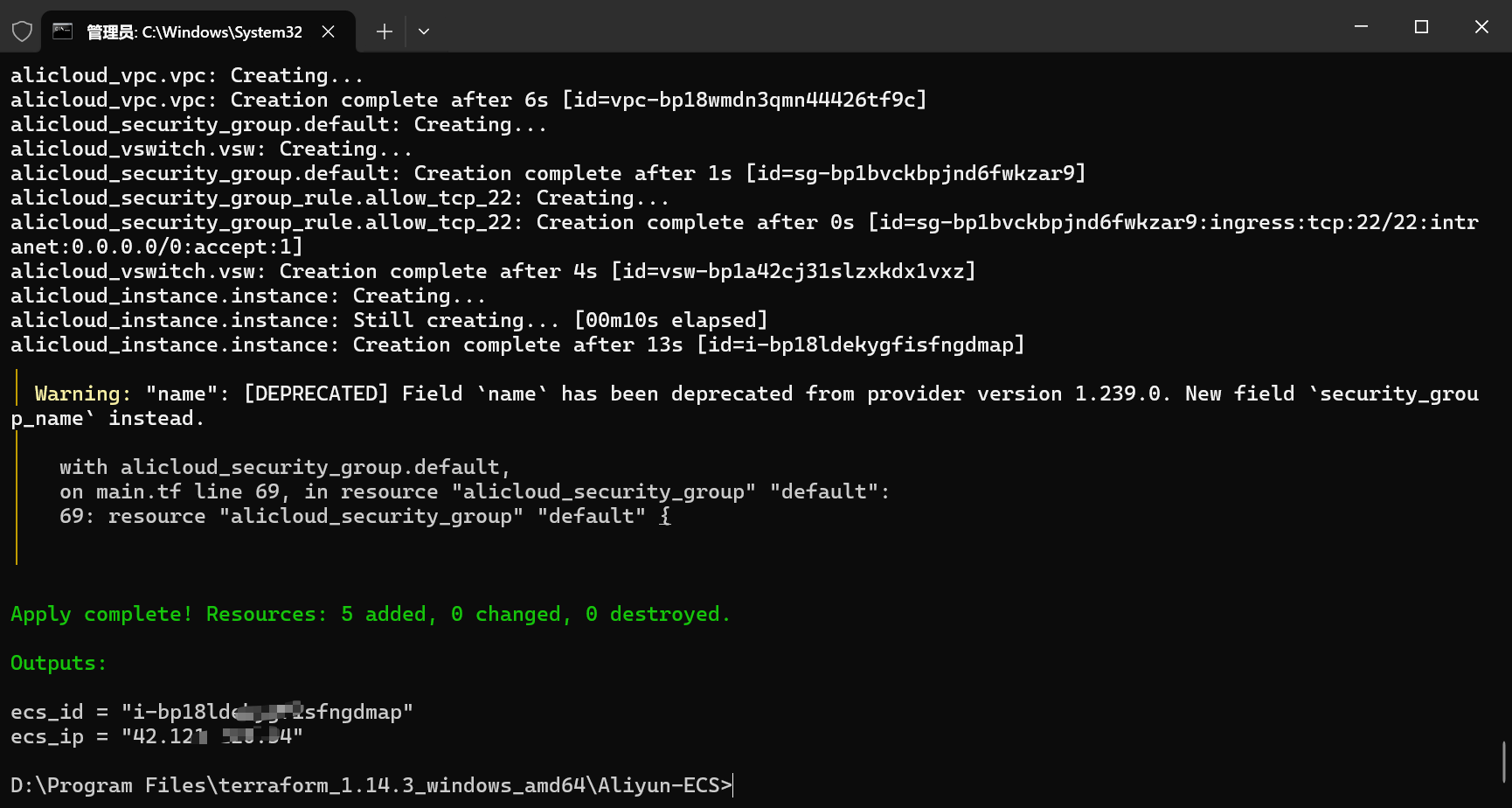Click the ecs_id output value
Viewport: 1512px width, 808px height.
click(x=267, y=712)
